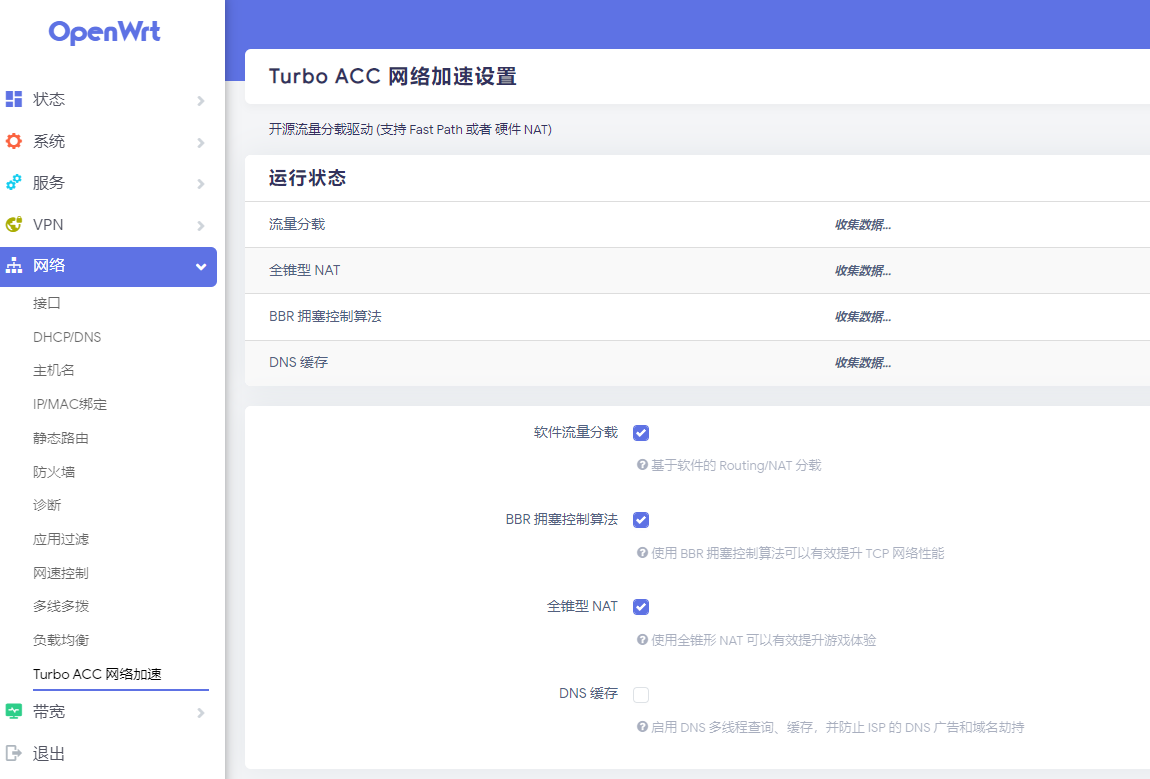Expand the VPN menu chevron
The height and width of the screenshot is (779, 1150).
click(x=200, y=224)
